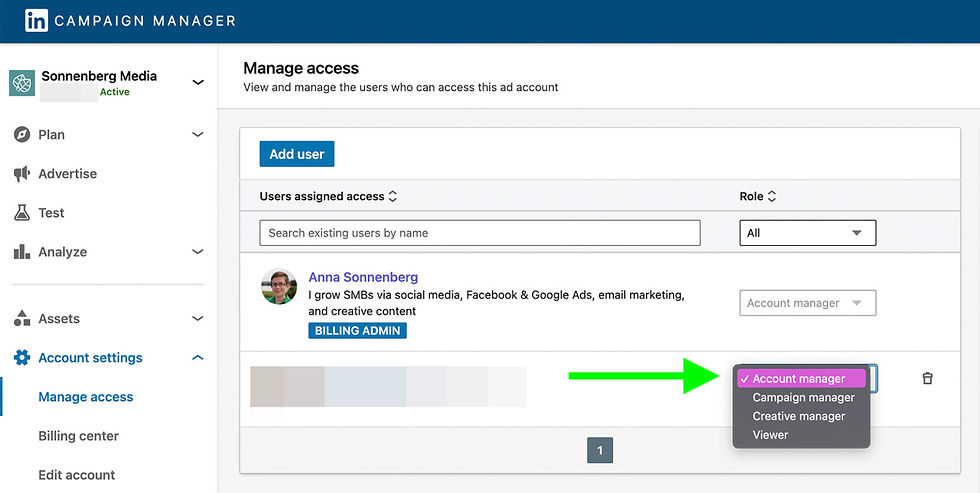Click Users assigned access column header

coord(322,196)
